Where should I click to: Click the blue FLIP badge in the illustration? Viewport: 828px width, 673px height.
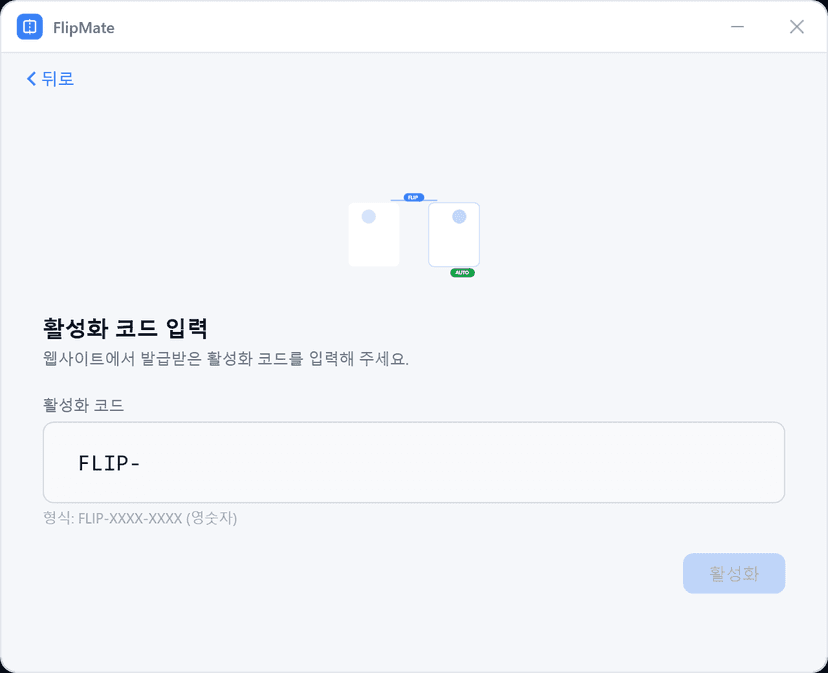(414, 197)
